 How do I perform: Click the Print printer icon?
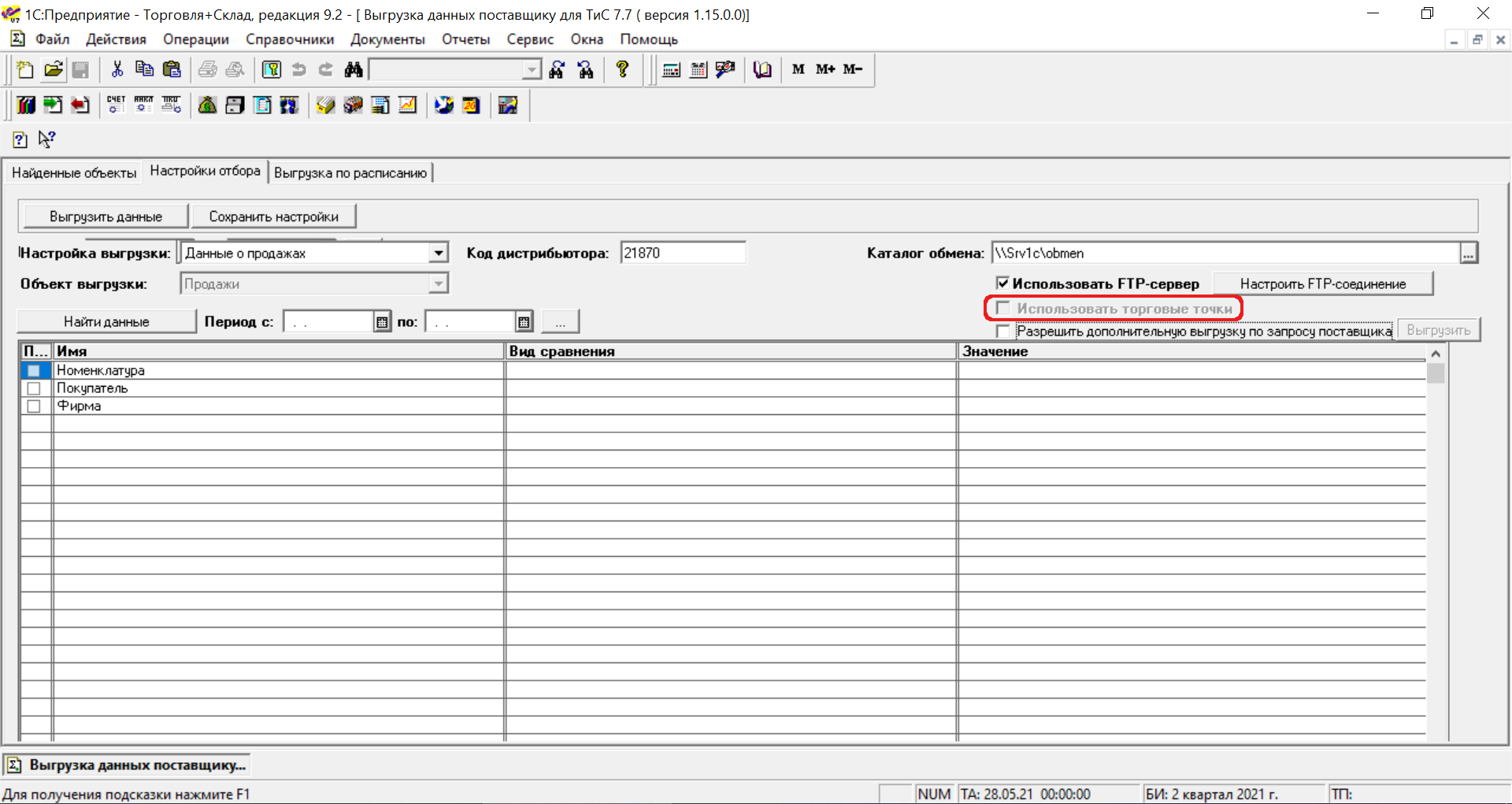[x=208, y=69]
